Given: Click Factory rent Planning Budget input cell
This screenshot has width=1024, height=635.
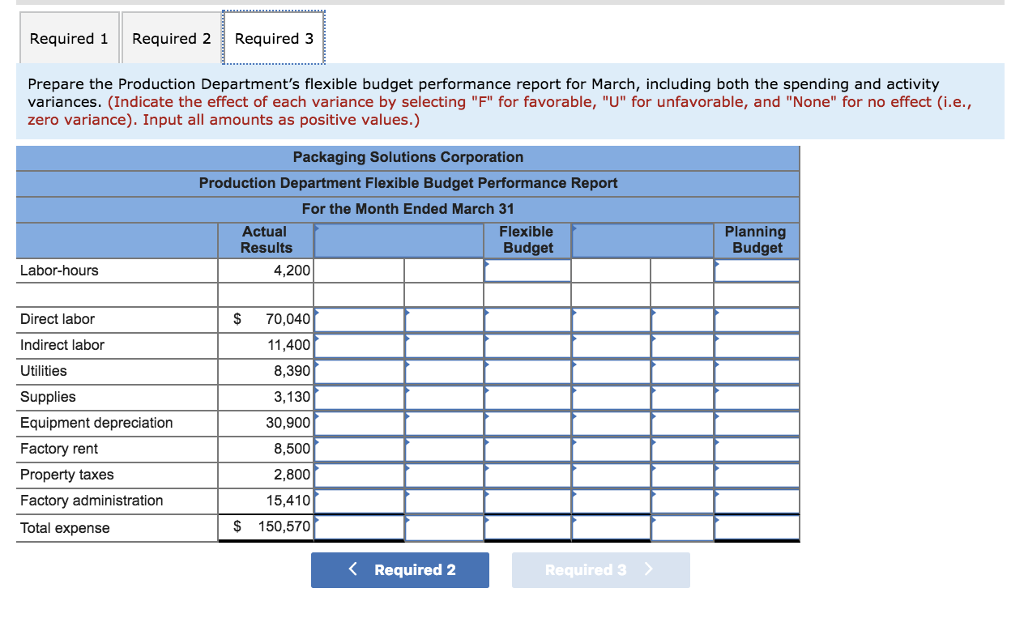Looking at the screenshot, I should (757, 449).
